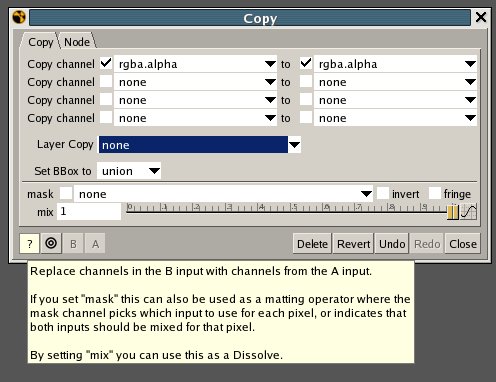
Task: Open the Layer Copy dropdown
Action: click(x=200, y=145)
